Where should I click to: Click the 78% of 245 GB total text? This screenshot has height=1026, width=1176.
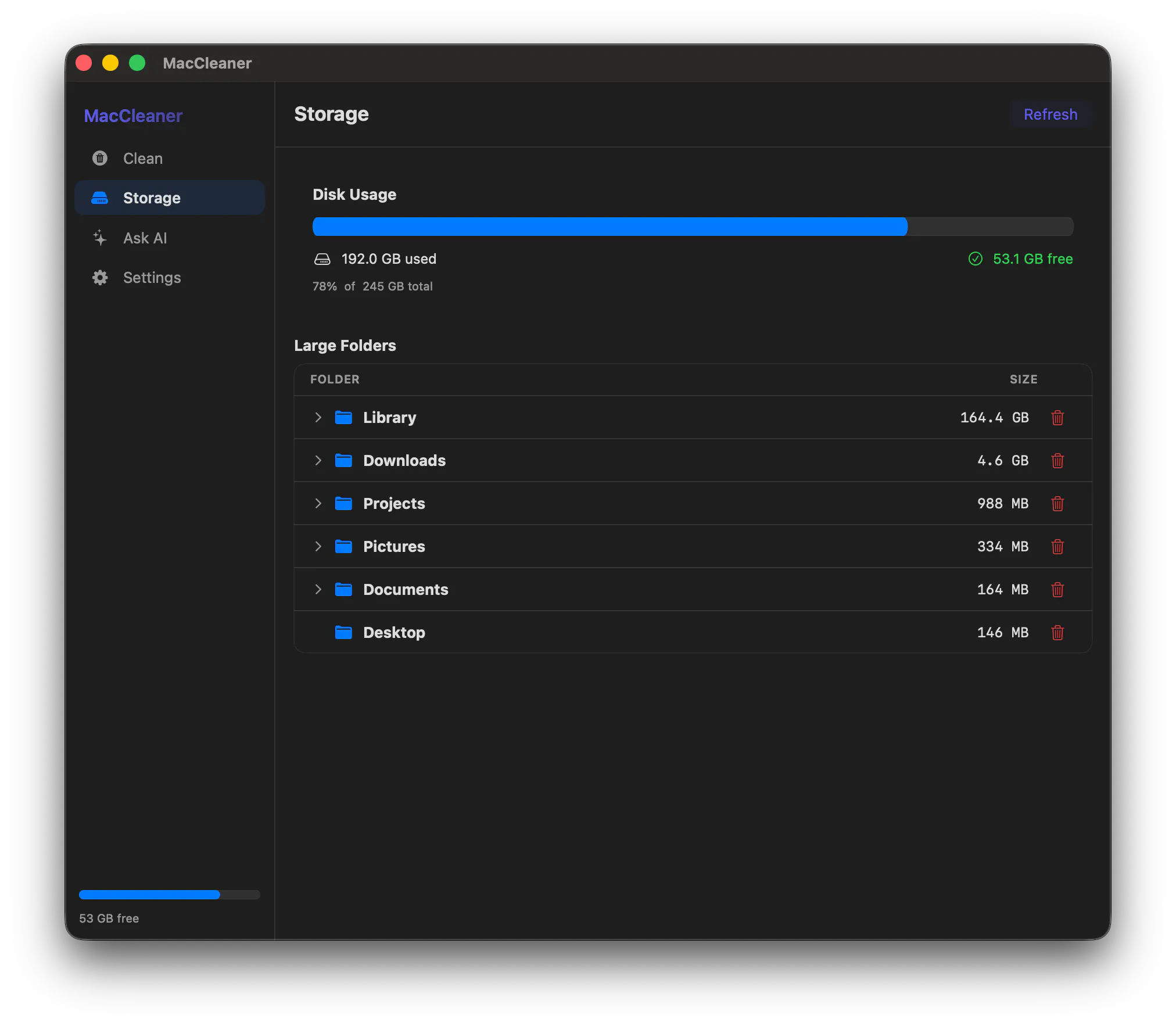(372, 286)
